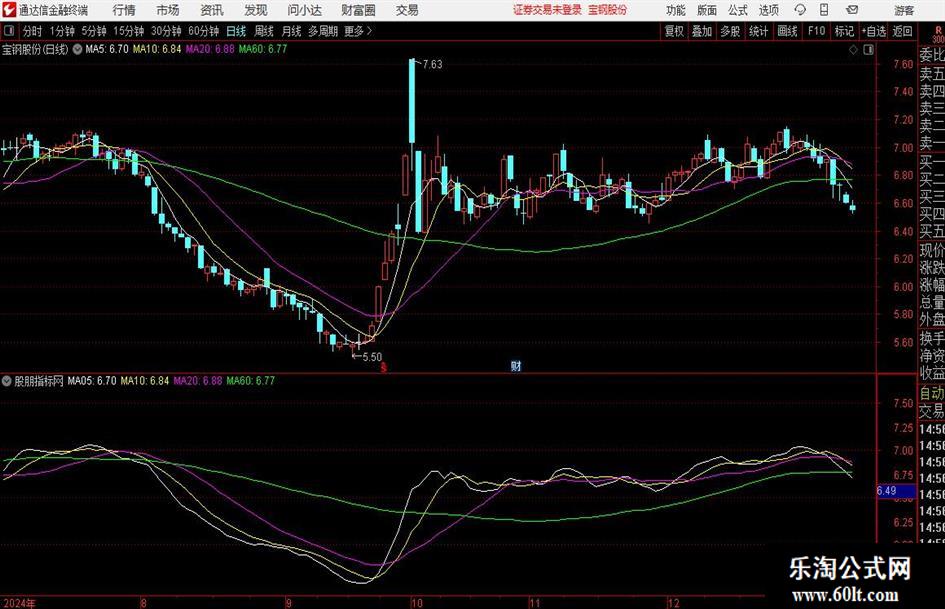Click the 通达信 red logo icon

[x=9, y=10]
